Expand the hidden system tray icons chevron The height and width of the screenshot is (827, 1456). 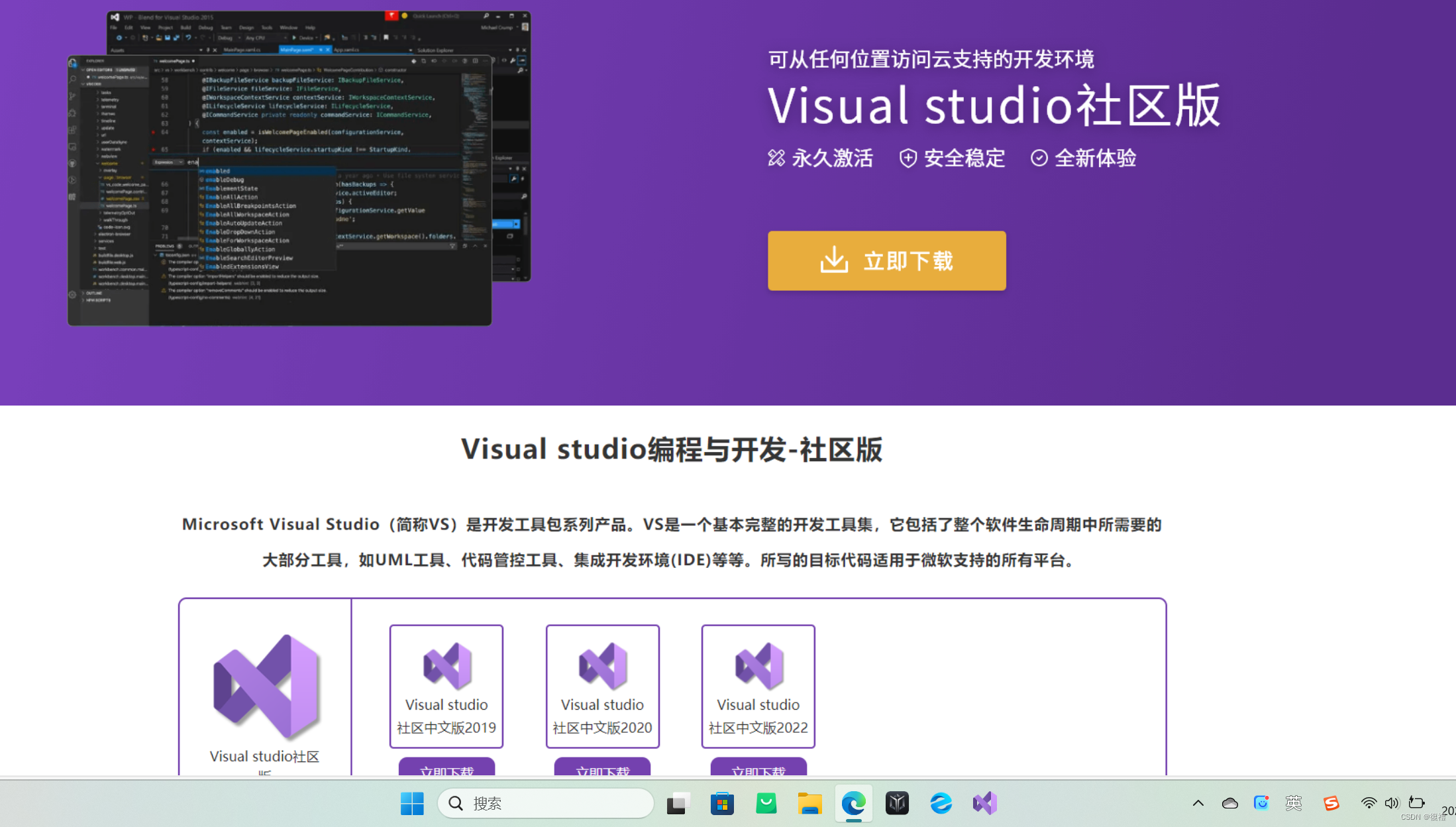point(1198,803)
